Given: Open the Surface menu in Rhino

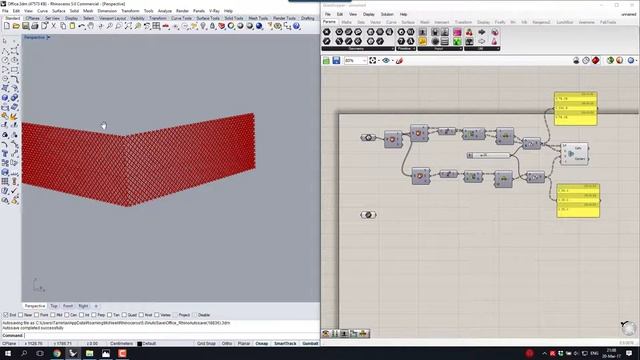Looking at the screenshot, I should point(58,11).
